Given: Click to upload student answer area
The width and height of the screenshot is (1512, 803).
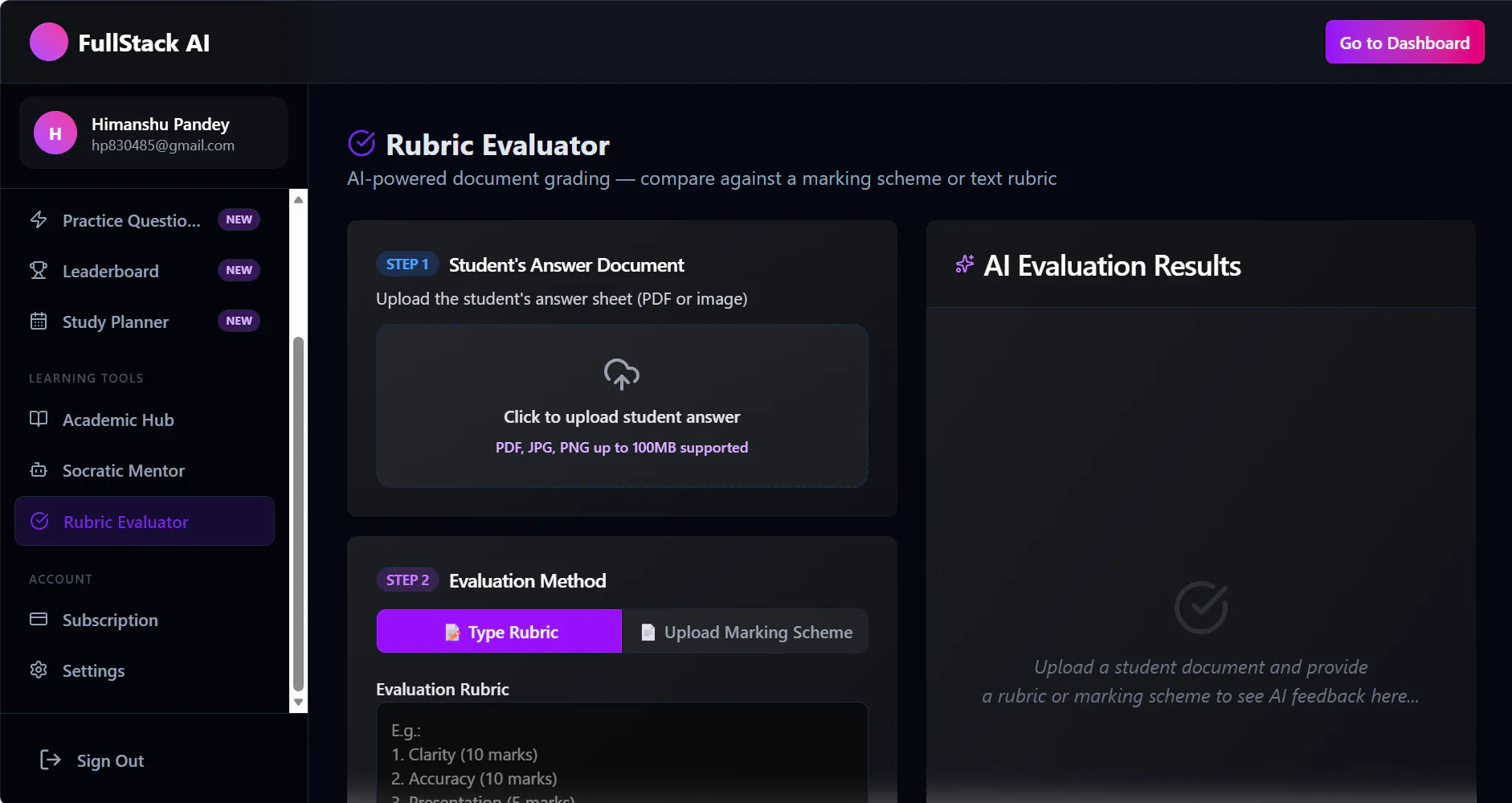Looking at the screenshot, I should pos(622,406).
